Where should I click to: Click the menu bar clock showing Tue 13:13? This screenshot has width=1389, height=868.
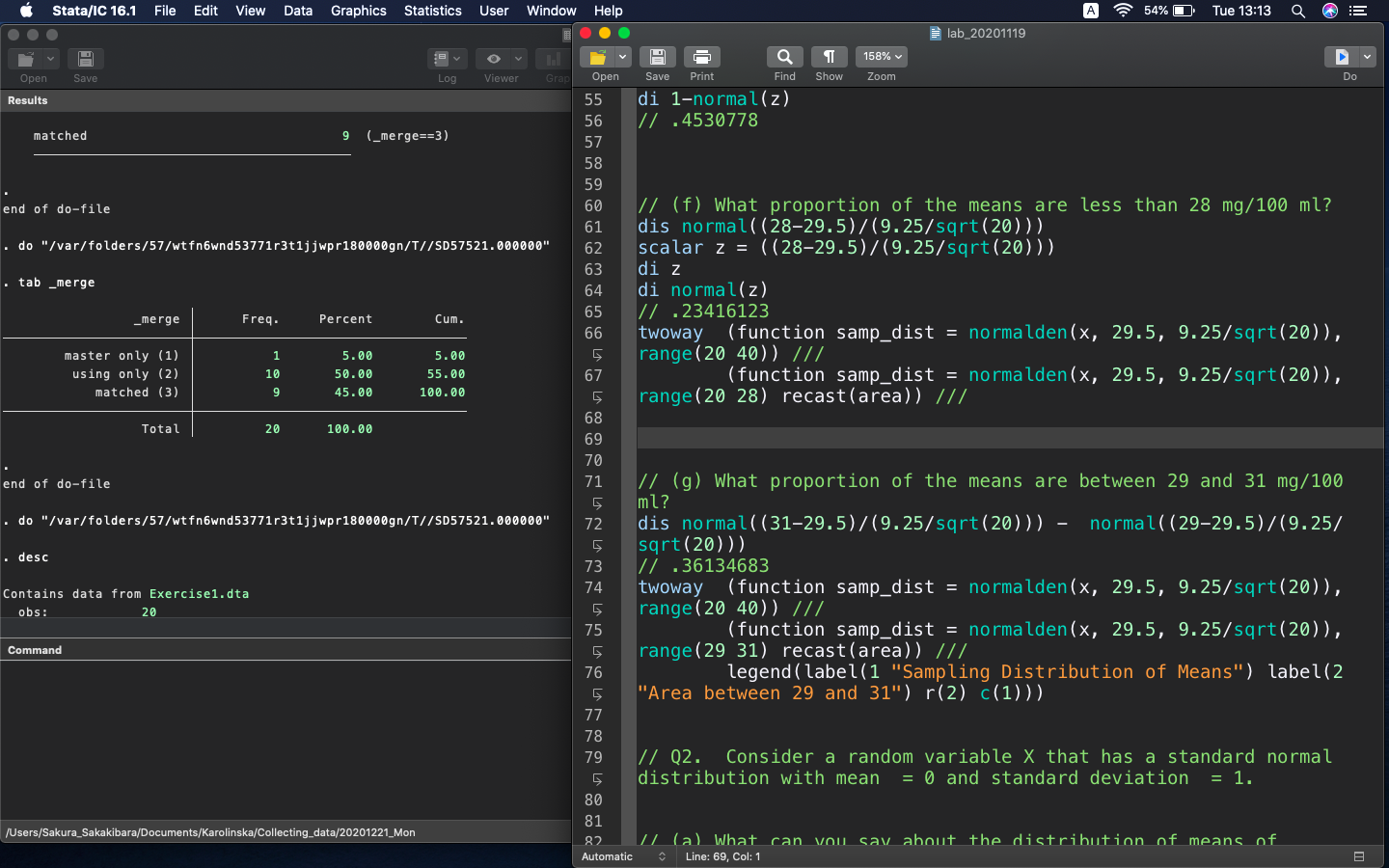click(x=1241, y=11)
